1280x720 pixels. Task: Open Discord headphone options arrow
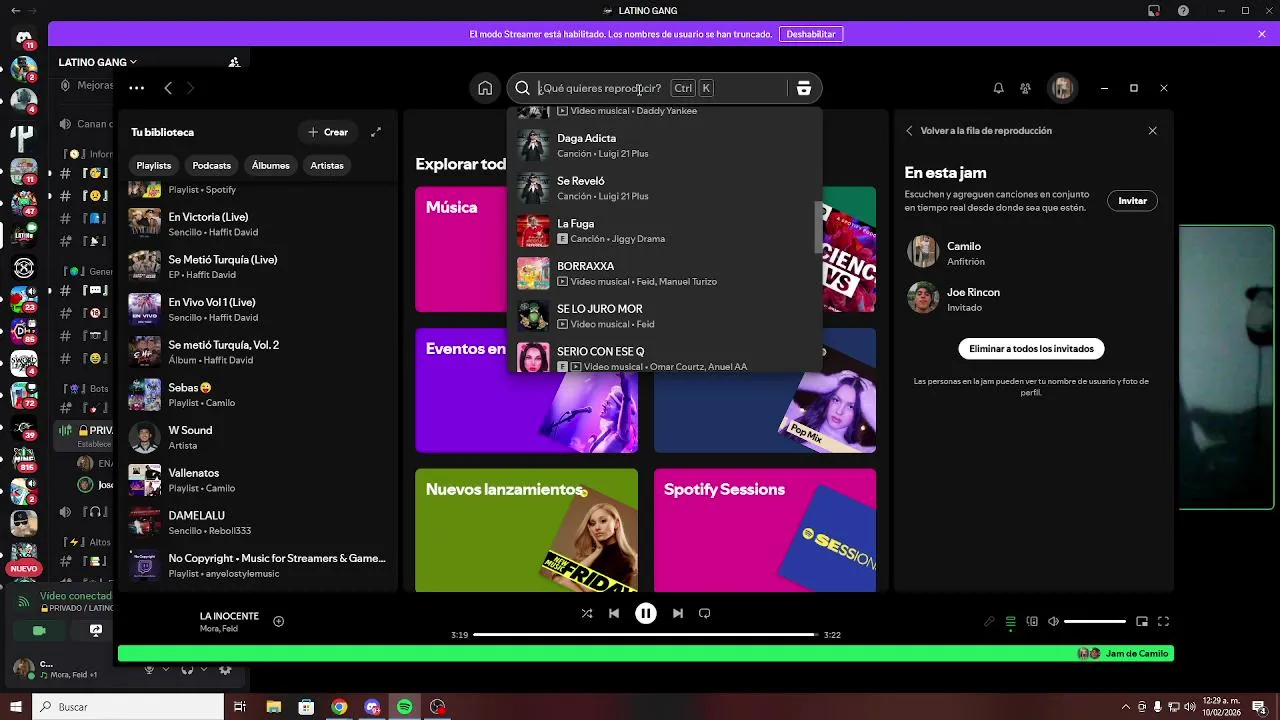click(202, 670)
